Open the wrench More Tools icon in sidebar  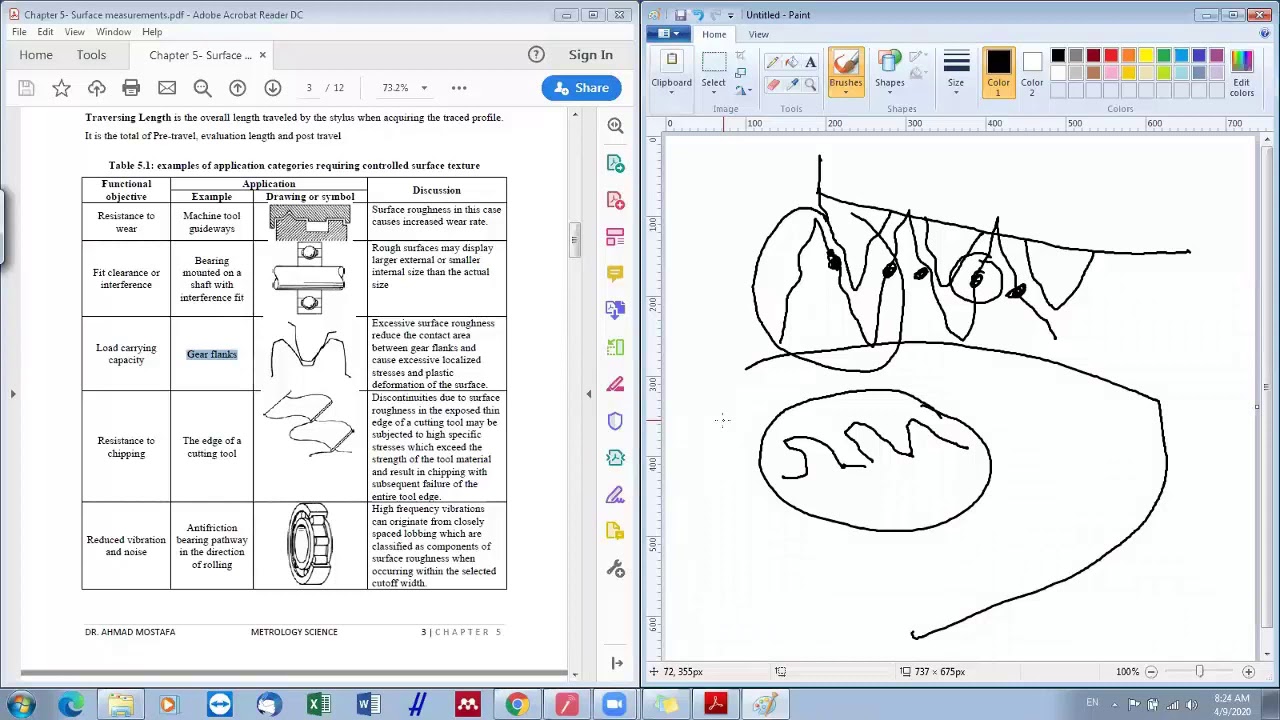pos(615,569)
